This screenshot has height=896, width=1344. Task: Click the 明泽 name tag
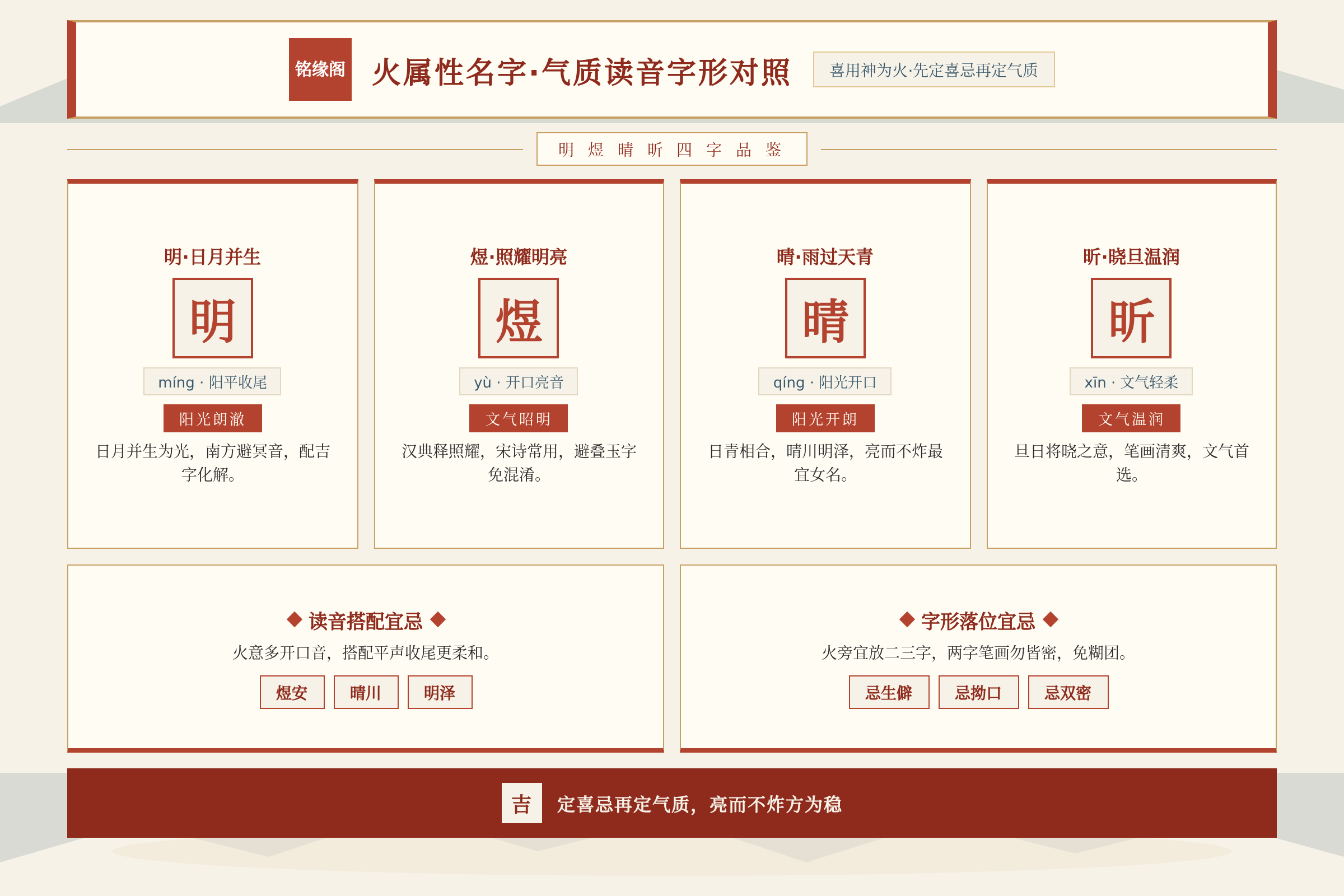pos(440,692)
